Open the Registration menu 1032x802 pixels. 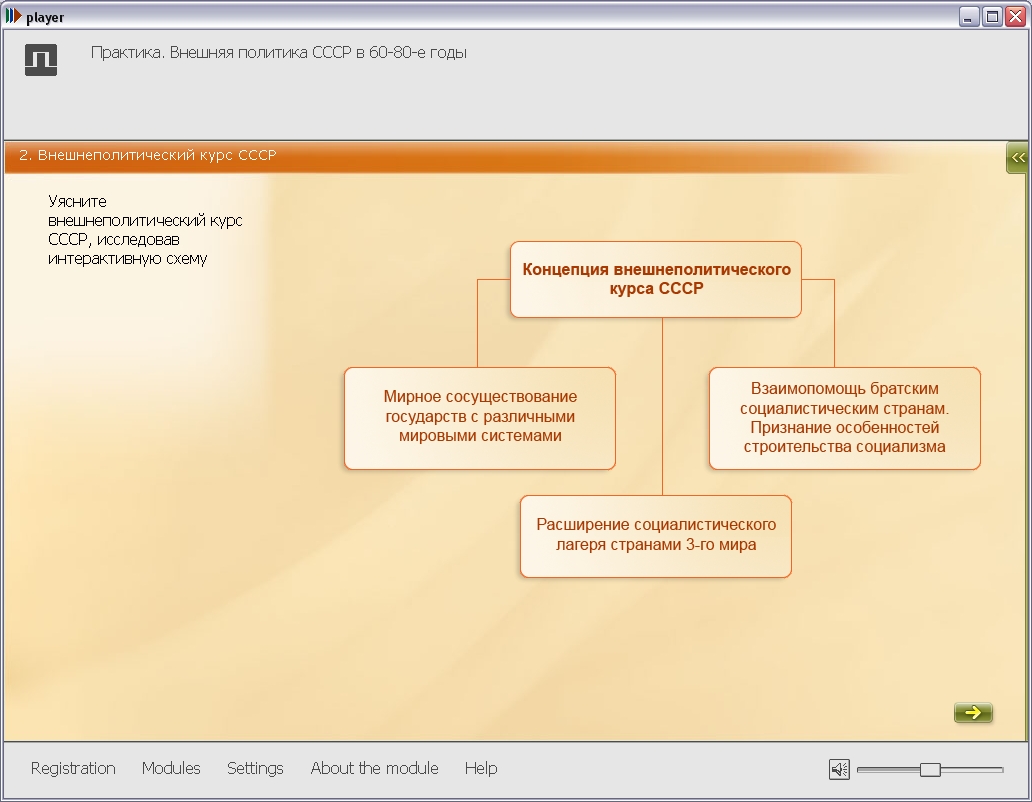coord(73,768)
